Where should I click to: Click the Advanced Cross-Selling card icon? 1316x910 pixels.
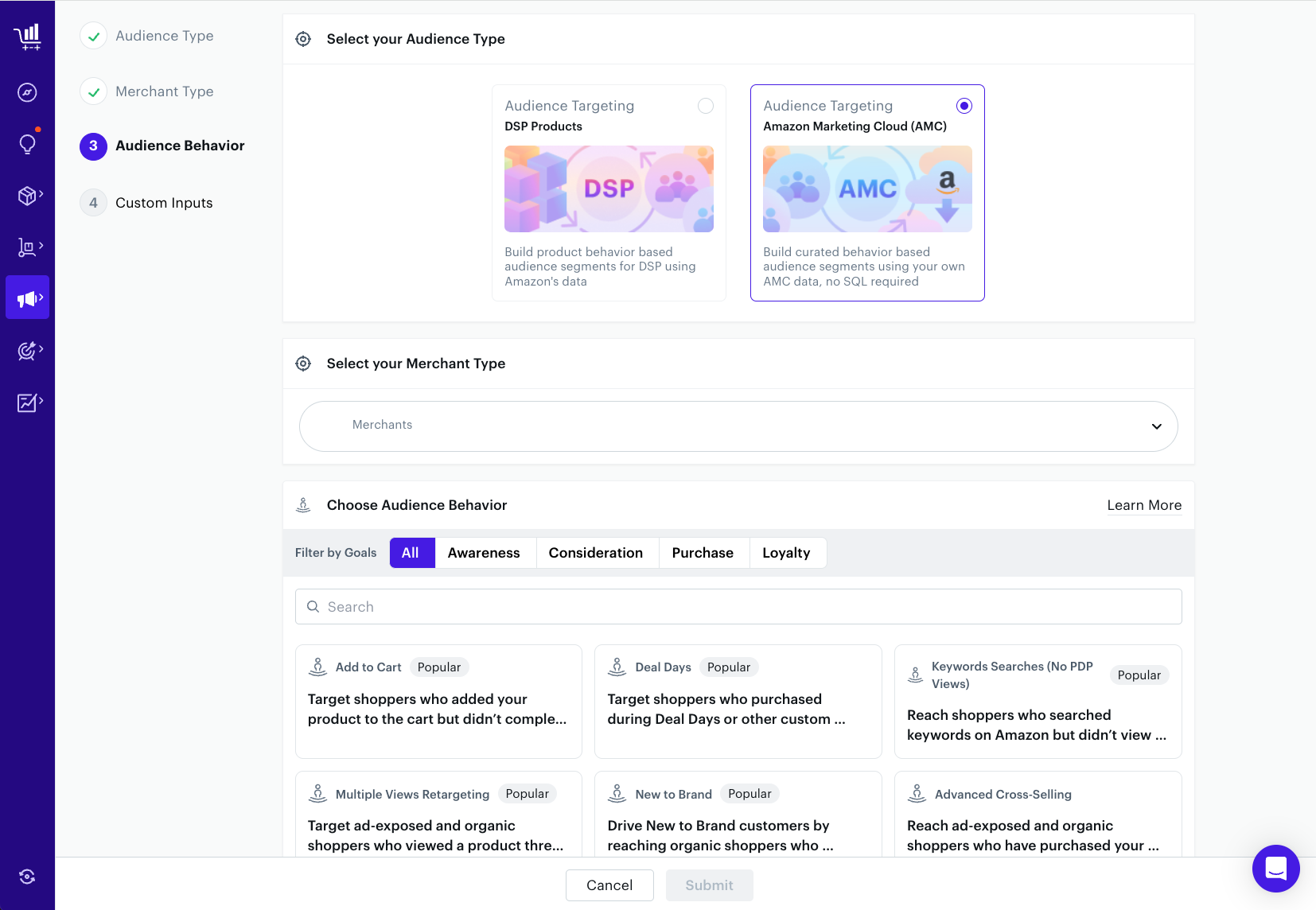coord(917,794)
